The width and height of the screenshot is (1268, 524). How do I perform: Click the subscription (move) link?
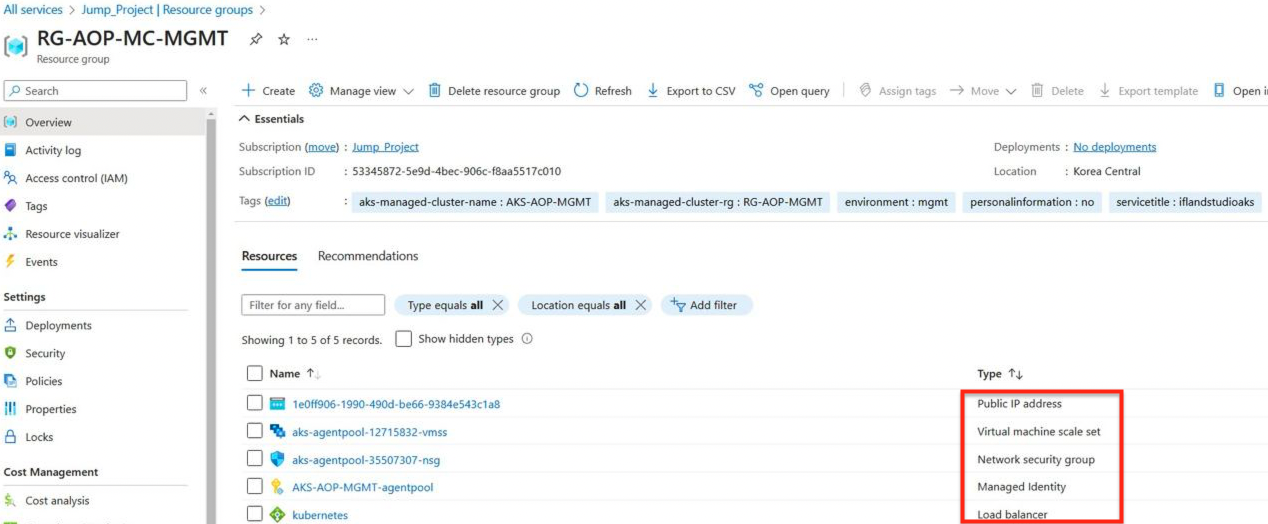pyautogui.click(x=321, y=147)
